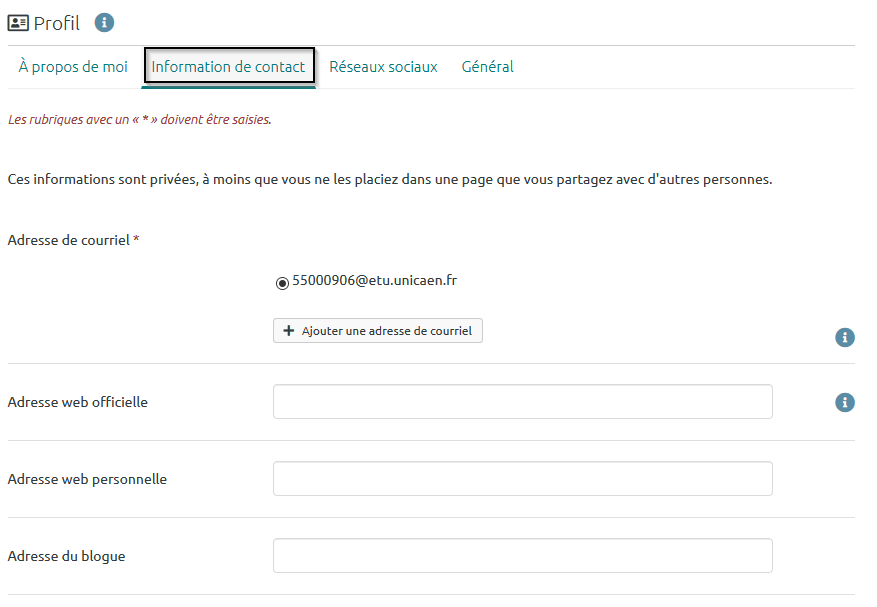Click the required fields notice in red

pyautogui.click(x=139, y=120)
